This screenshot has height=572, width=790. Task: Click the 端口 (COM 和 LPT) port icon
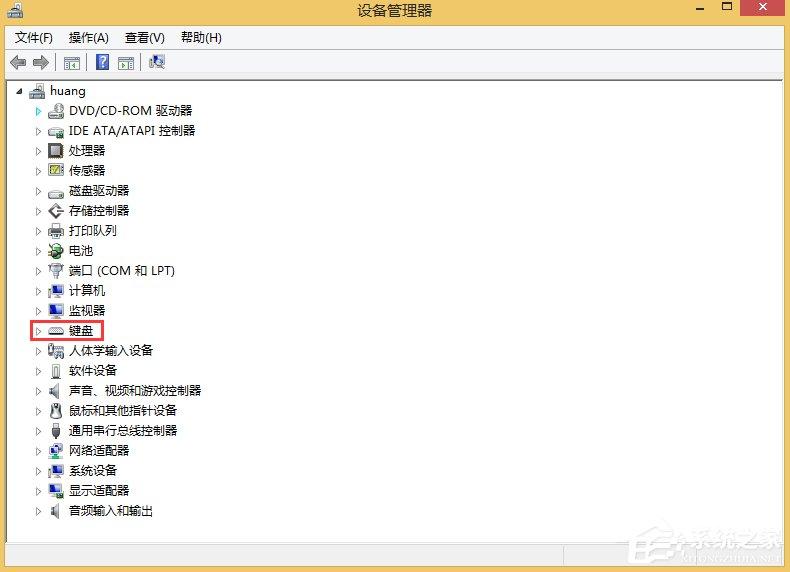click(x=56, y=271)
